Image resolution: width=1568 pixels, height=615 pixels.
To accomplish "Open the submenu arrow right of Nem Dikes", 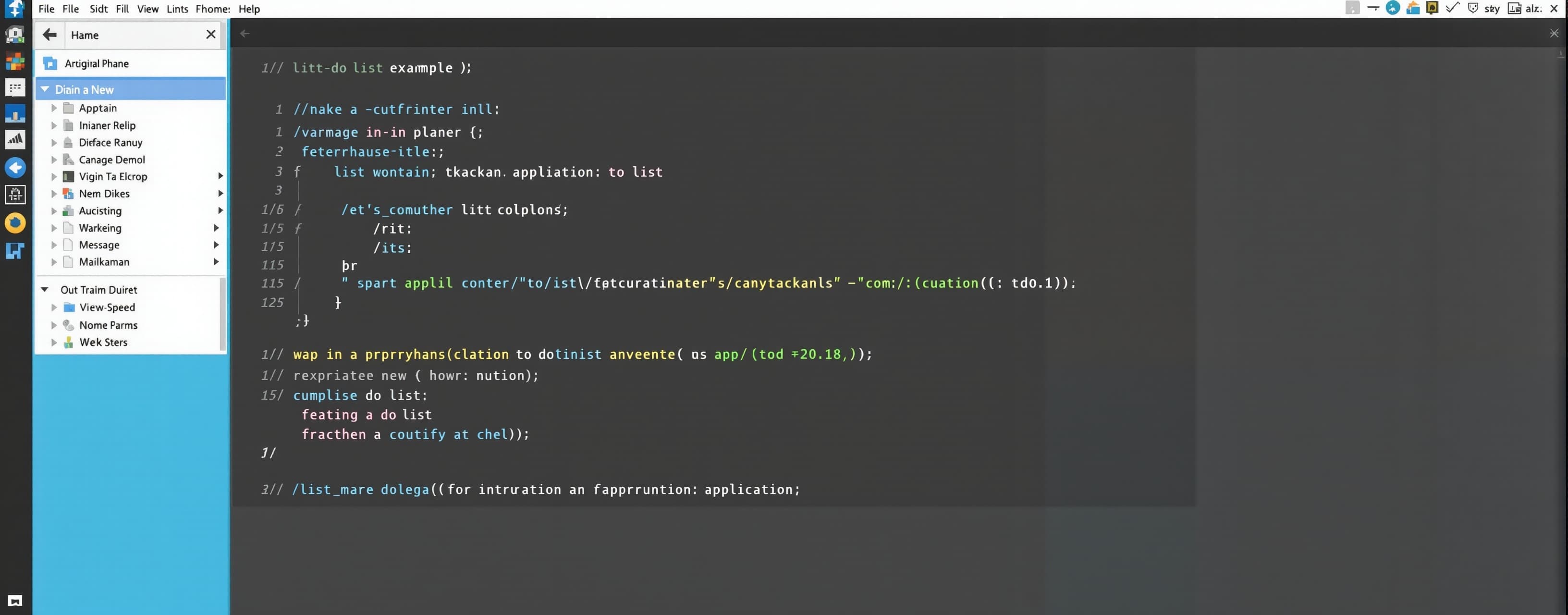I will click(220, 193).
